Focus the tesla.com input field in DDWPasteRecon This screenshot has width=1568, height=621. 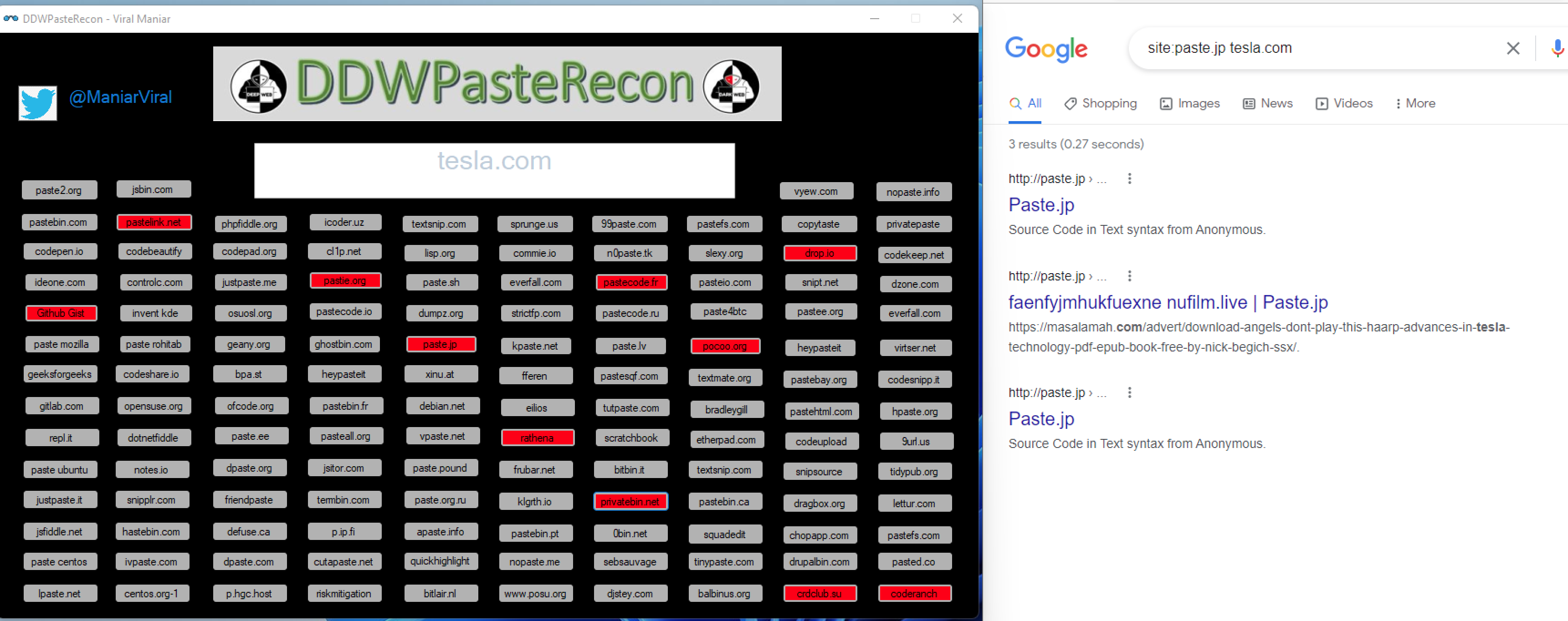(x=494, y=170)
